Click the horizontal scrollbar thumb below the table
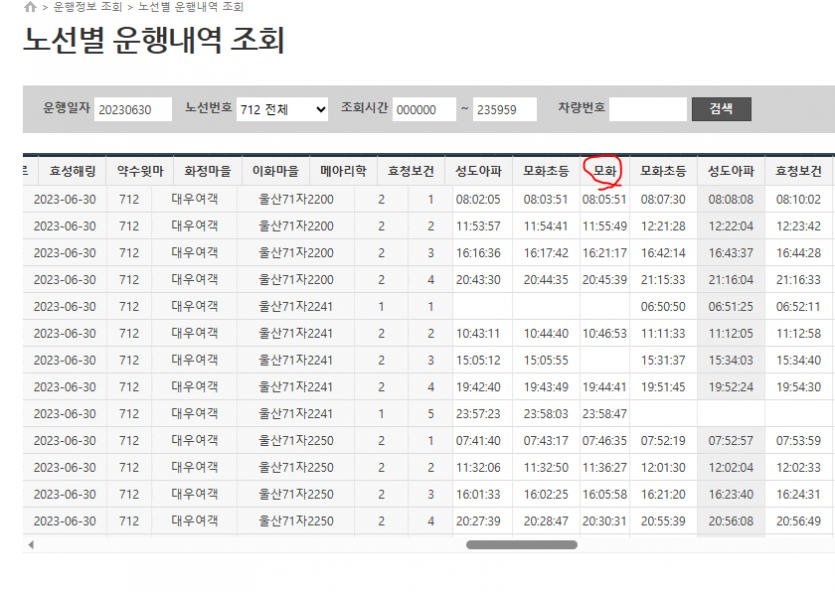 521,545
